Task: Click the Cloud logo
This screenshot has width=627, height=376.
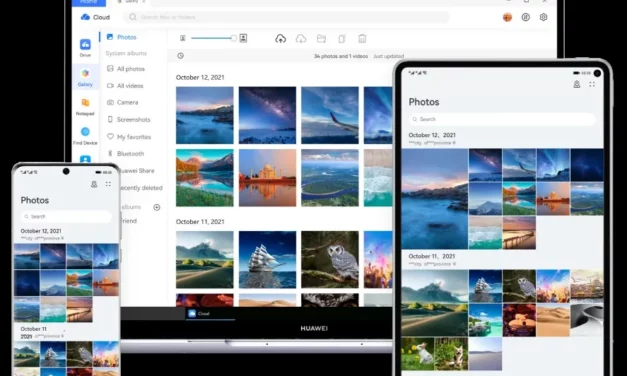Action: pos(95,17)
